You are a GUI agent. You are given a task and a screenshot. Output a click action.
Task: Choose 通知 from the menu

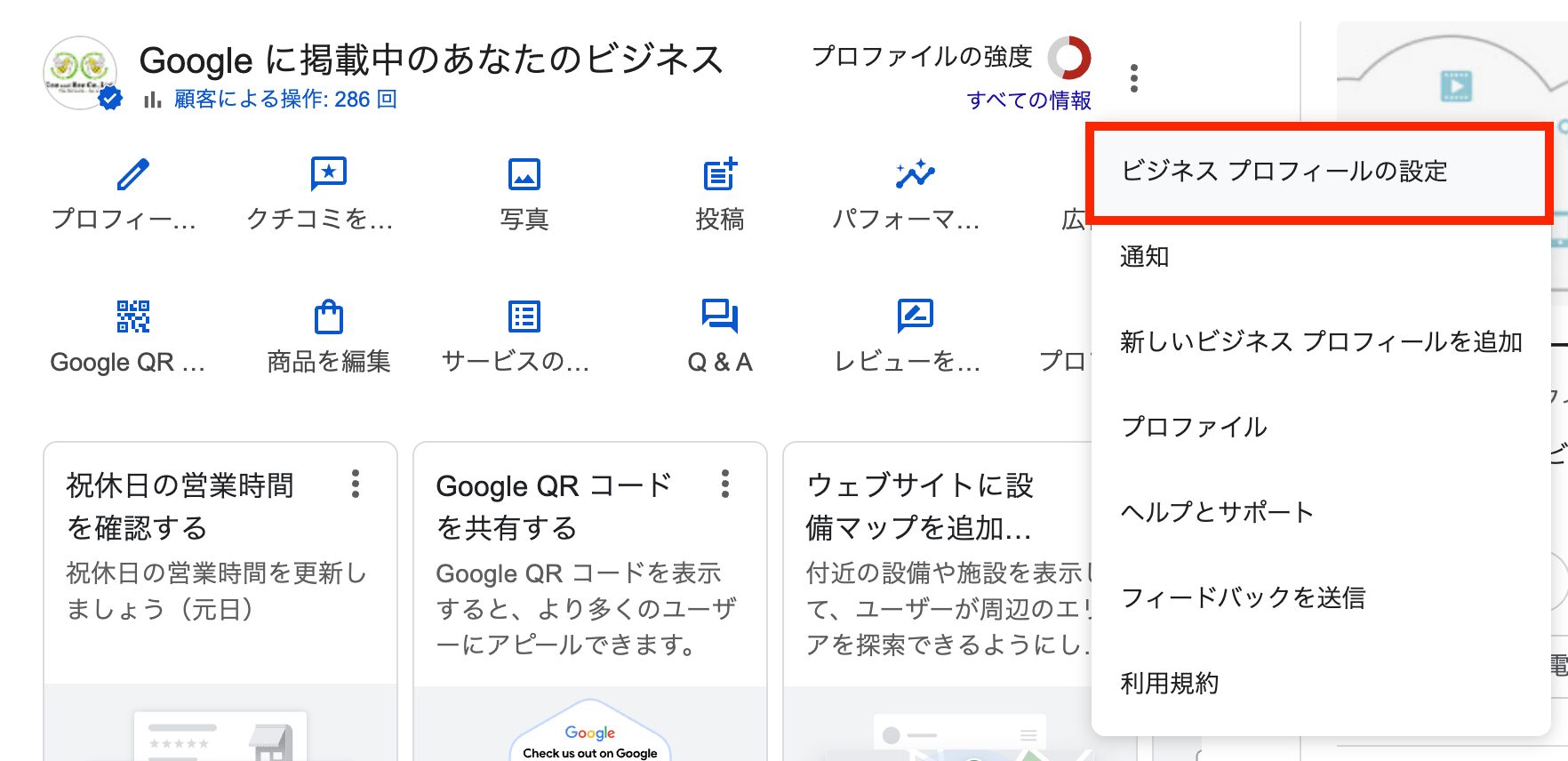coord(1145,257)
